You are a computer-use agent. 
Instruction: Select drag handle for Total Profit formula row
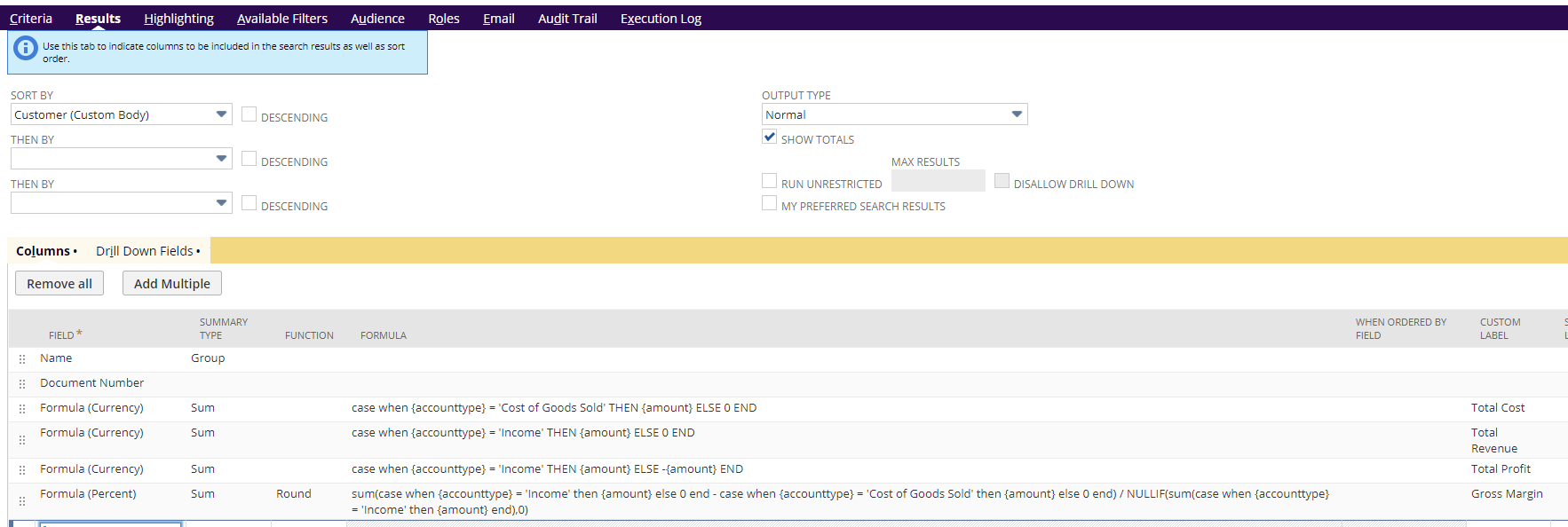coord(22,470)
